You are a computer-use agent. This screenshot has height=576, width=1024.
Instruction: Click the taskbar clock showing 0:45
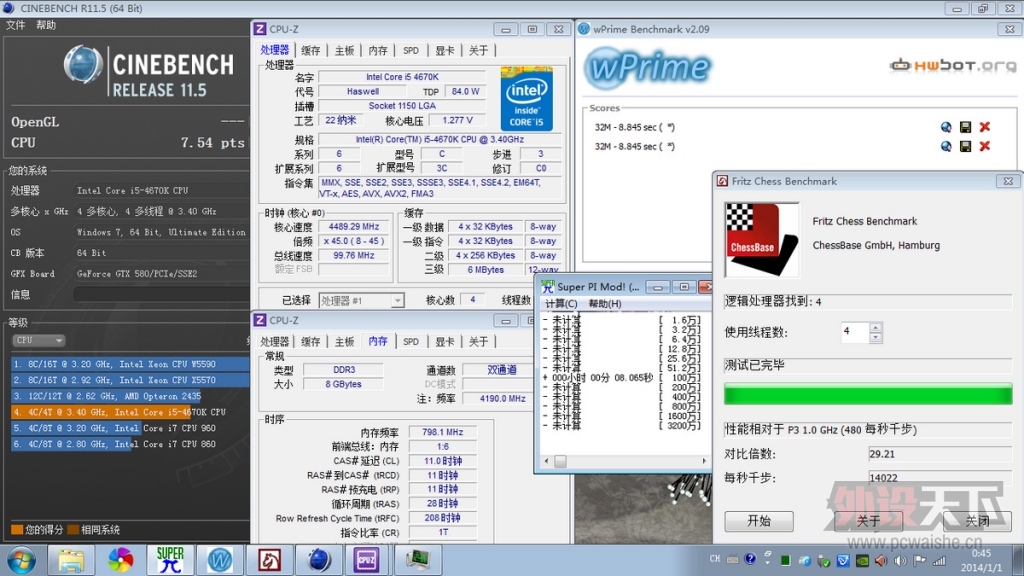981,553
